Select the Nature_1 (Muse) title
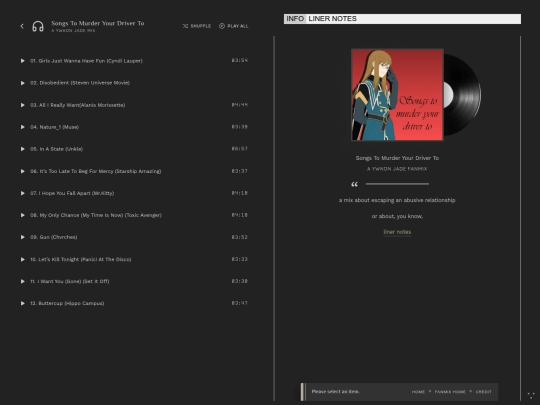Image resolution: width=540 pixels, height=405 pixels. point(54,127)
